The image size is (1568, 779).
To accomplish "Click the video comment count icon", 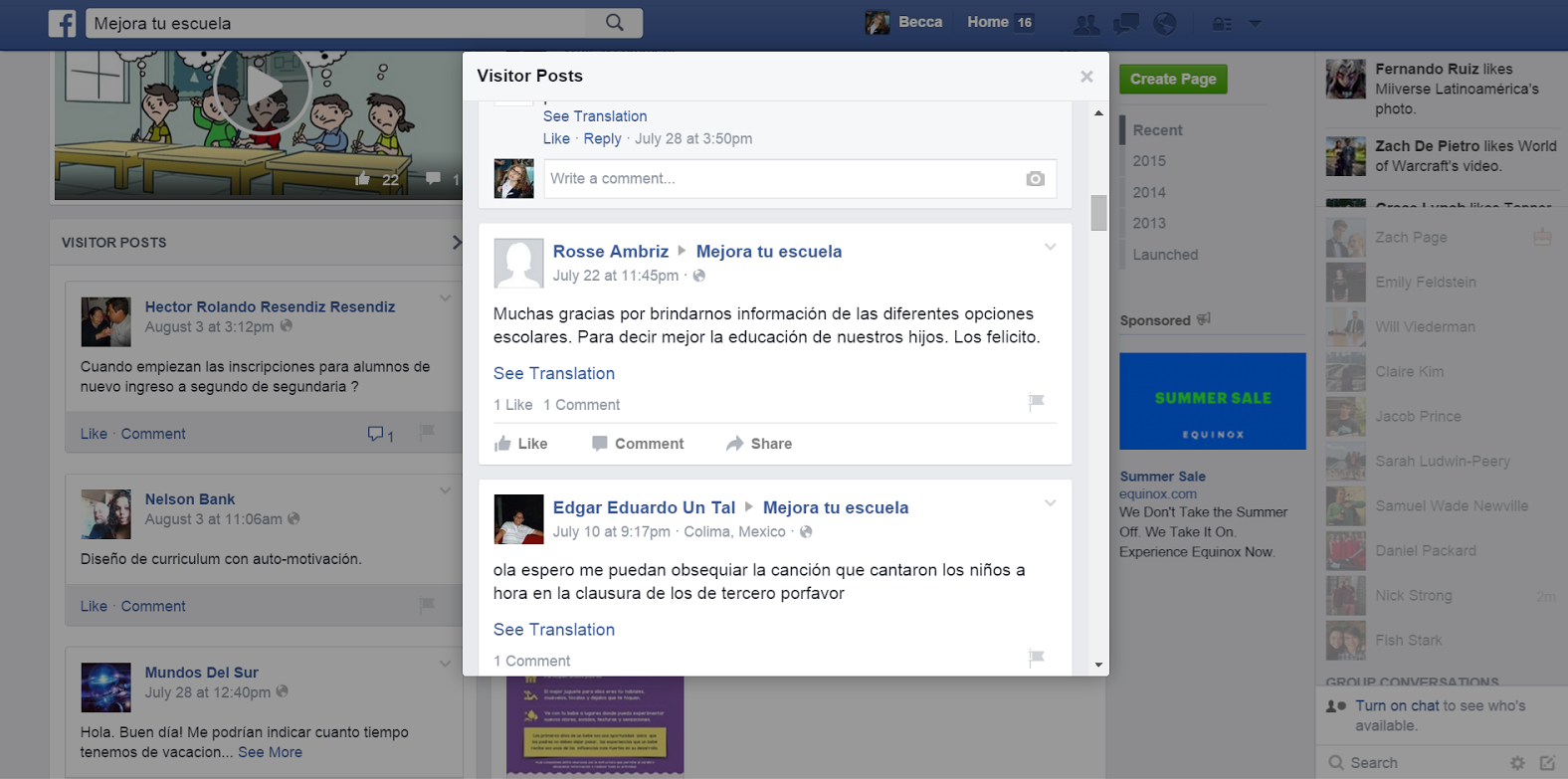I will [434, 179].
